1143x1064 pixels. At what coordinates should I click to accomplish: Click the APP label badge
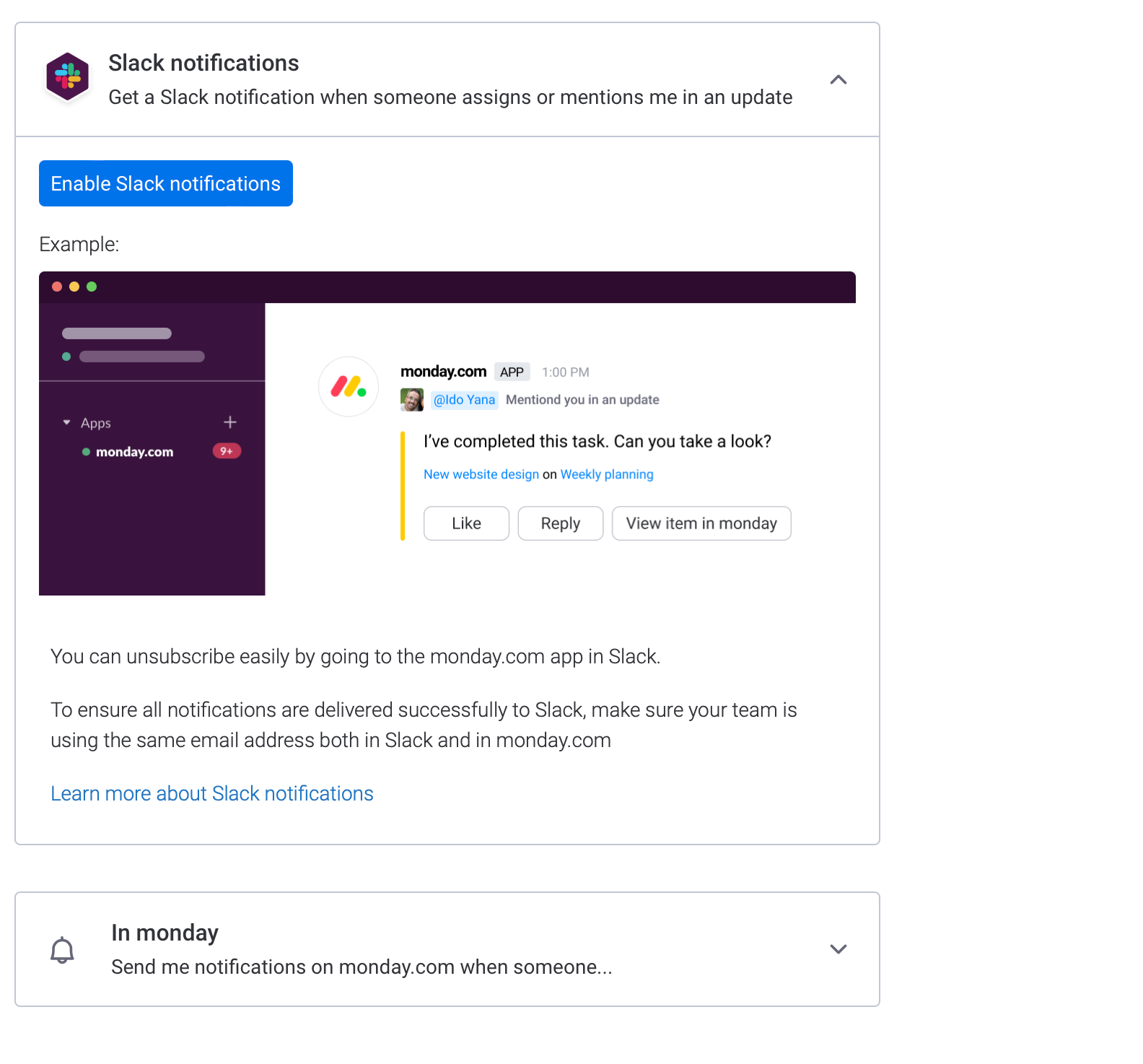click(512, 372)
